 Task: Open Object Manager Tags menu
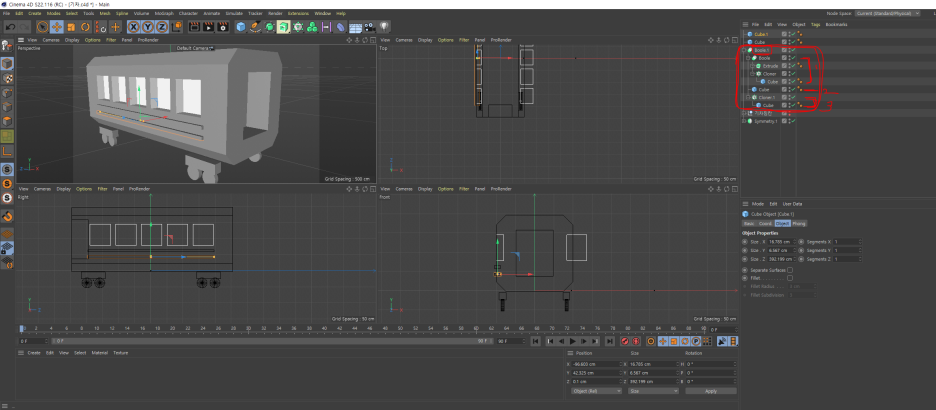tap(815, 24)
